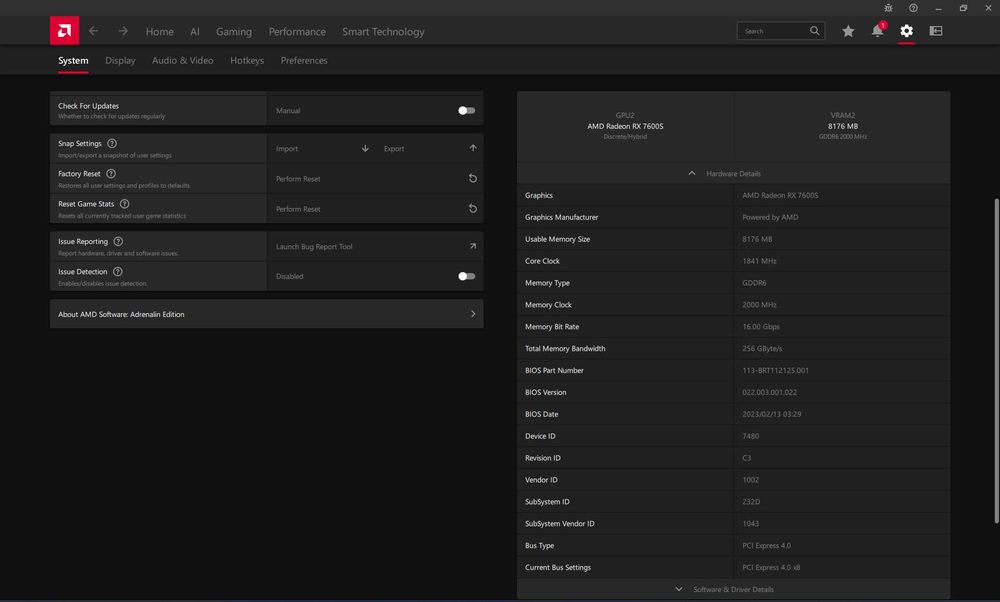Click the Export snapshot up arrow

[x=472, y=148]
